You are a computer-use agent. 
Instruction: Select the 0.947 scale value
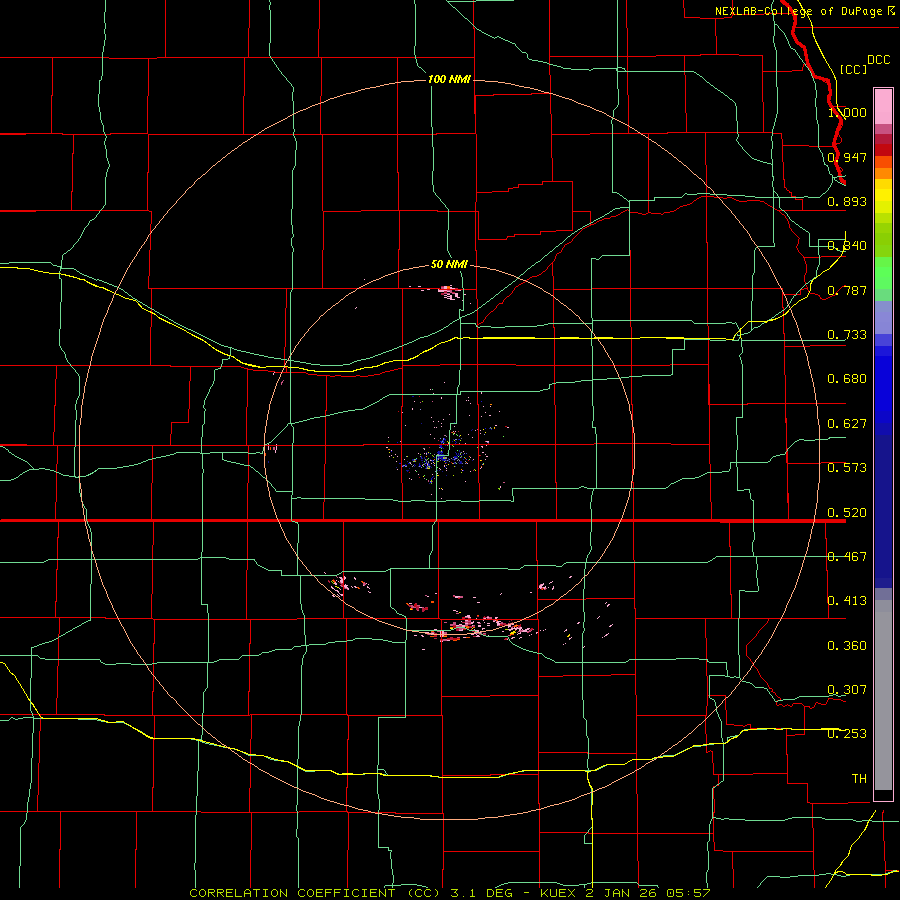coord(847,157)
